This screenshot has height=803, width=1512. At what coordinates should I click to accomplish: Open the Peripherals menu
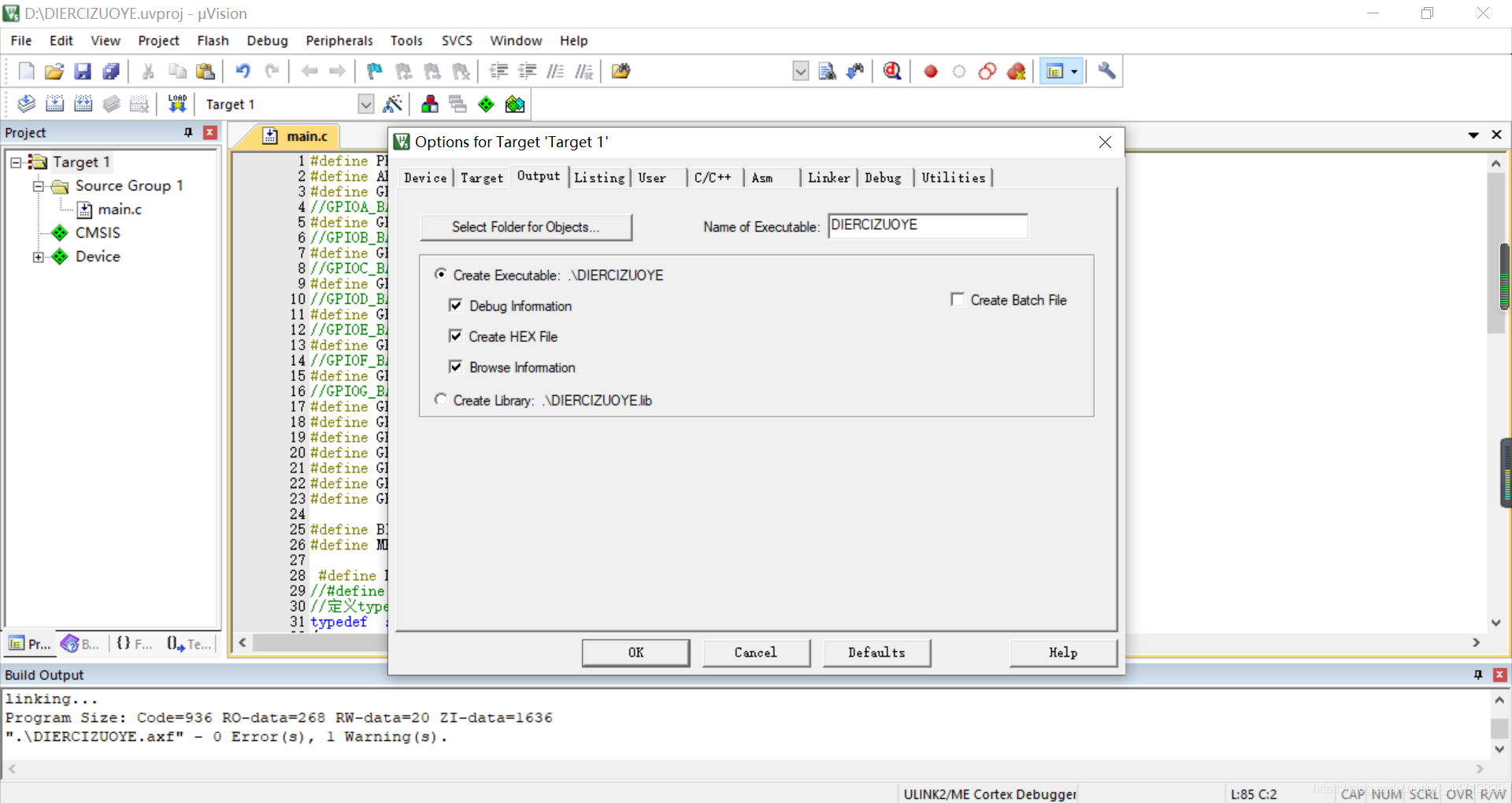point(339,41)
